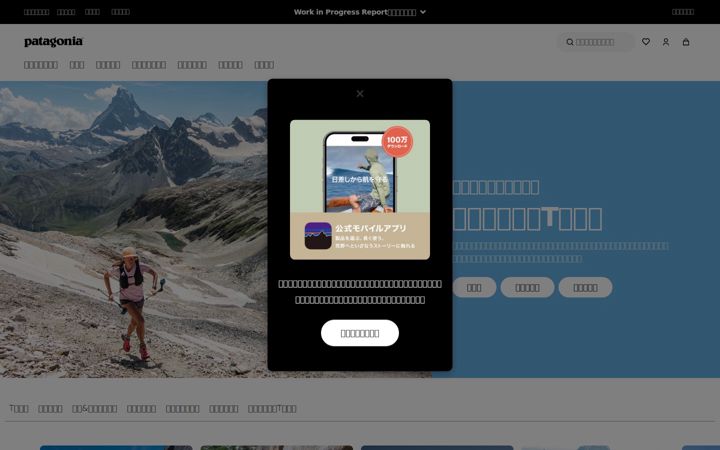Screen dimensions: 720x450
Task: Open the first main navigation menu item
Action: pos(41,65)
